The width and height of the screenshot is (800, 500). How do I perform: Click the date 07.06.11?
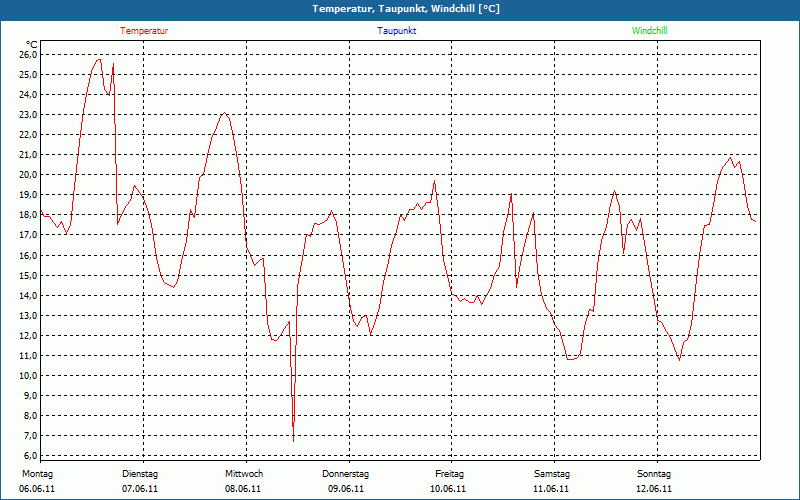click(140, 489)
